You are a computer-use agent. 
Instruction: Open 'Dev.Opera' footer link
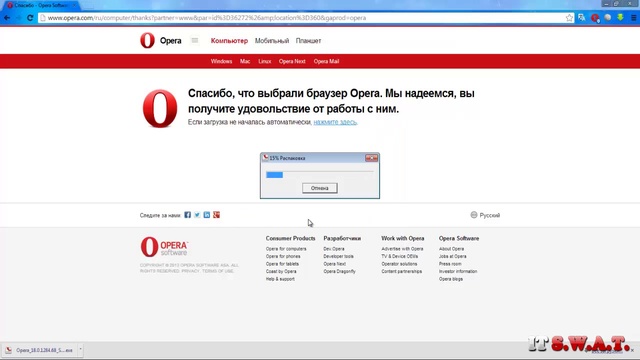pyautogui.click(x=334, y=249)
